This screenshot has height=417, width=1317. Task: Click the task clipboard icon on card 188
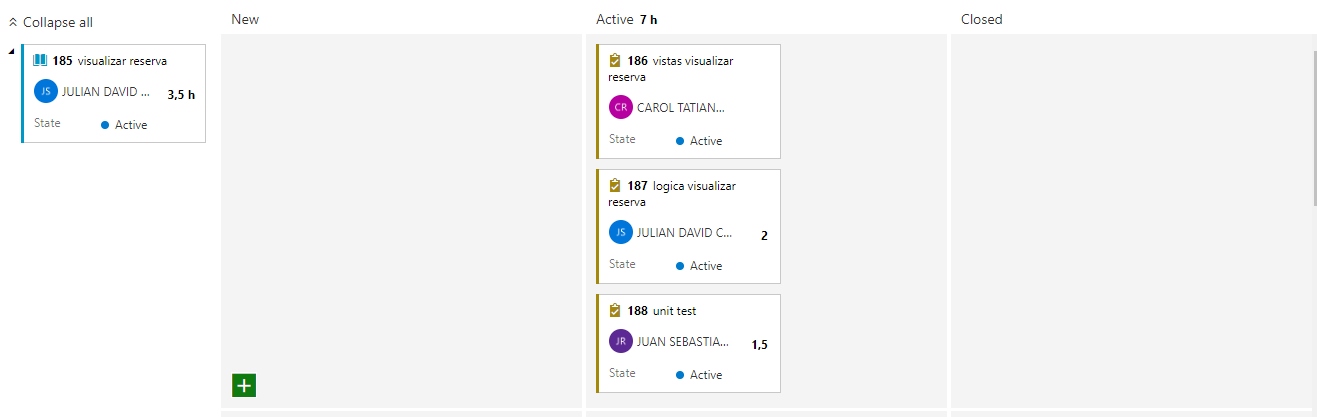(615, 311)
